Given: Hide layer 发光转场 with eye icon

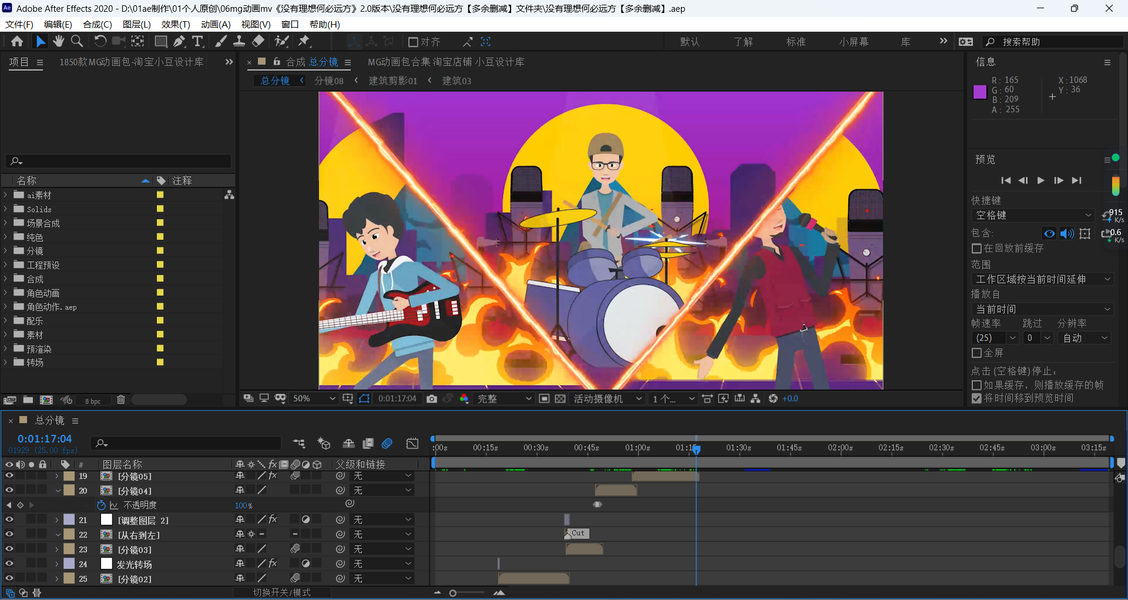Looking at the screenshot, I should (x=9, y=564).
